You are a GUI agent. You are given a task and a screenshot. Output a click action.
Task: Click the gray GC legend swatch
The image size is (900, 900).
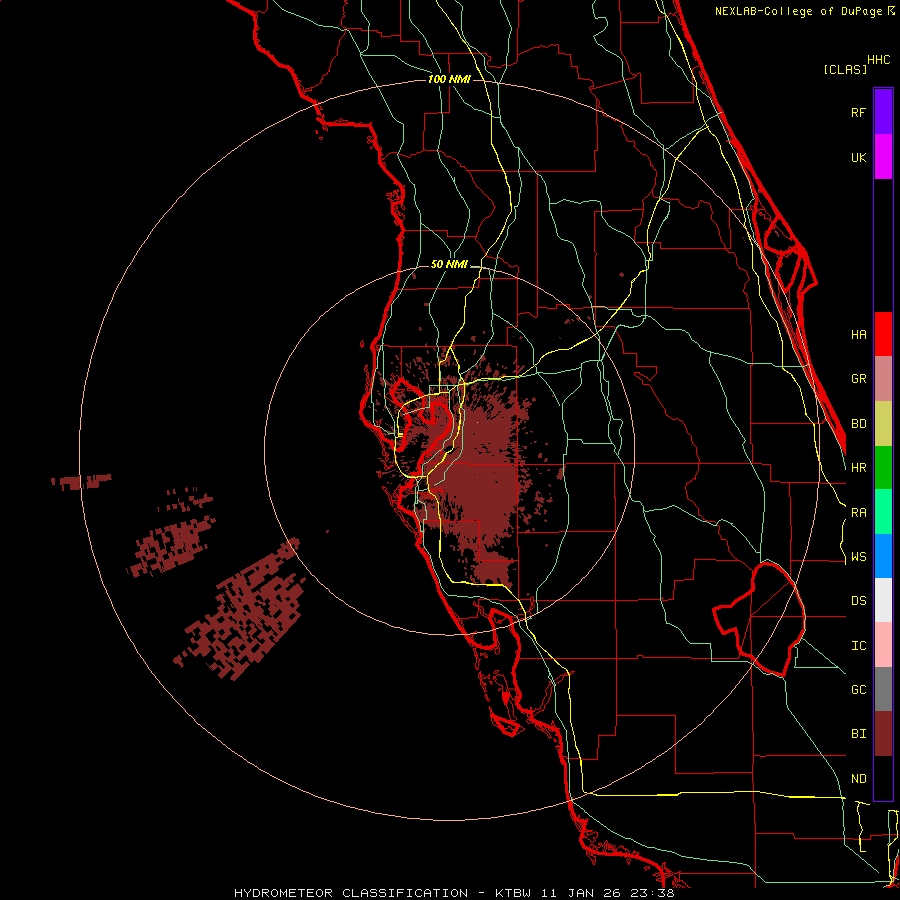(x=883, y=689)
